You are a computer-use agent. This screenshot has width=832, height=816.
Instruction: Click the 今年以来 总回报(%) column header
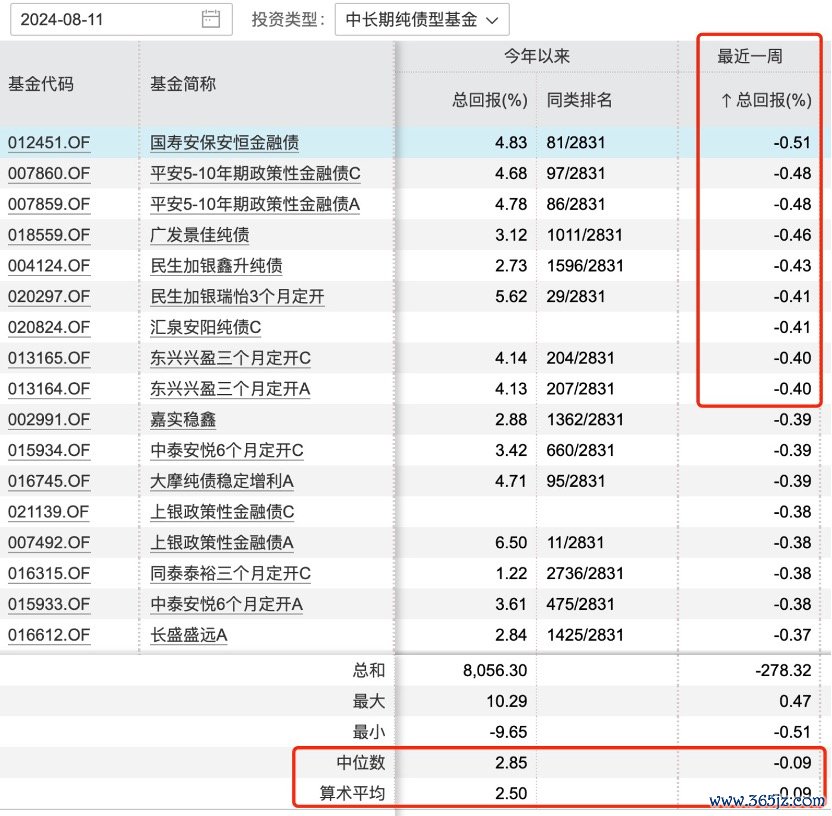[490, 100]
